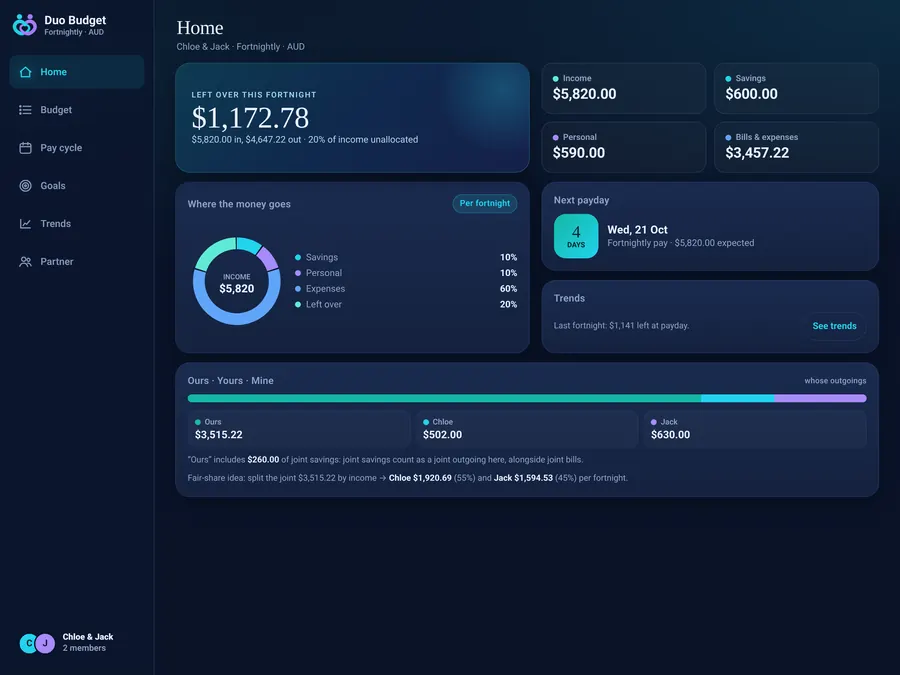Click the See trends button
This screenshot has width=900, height=675.
click(835, 325)
